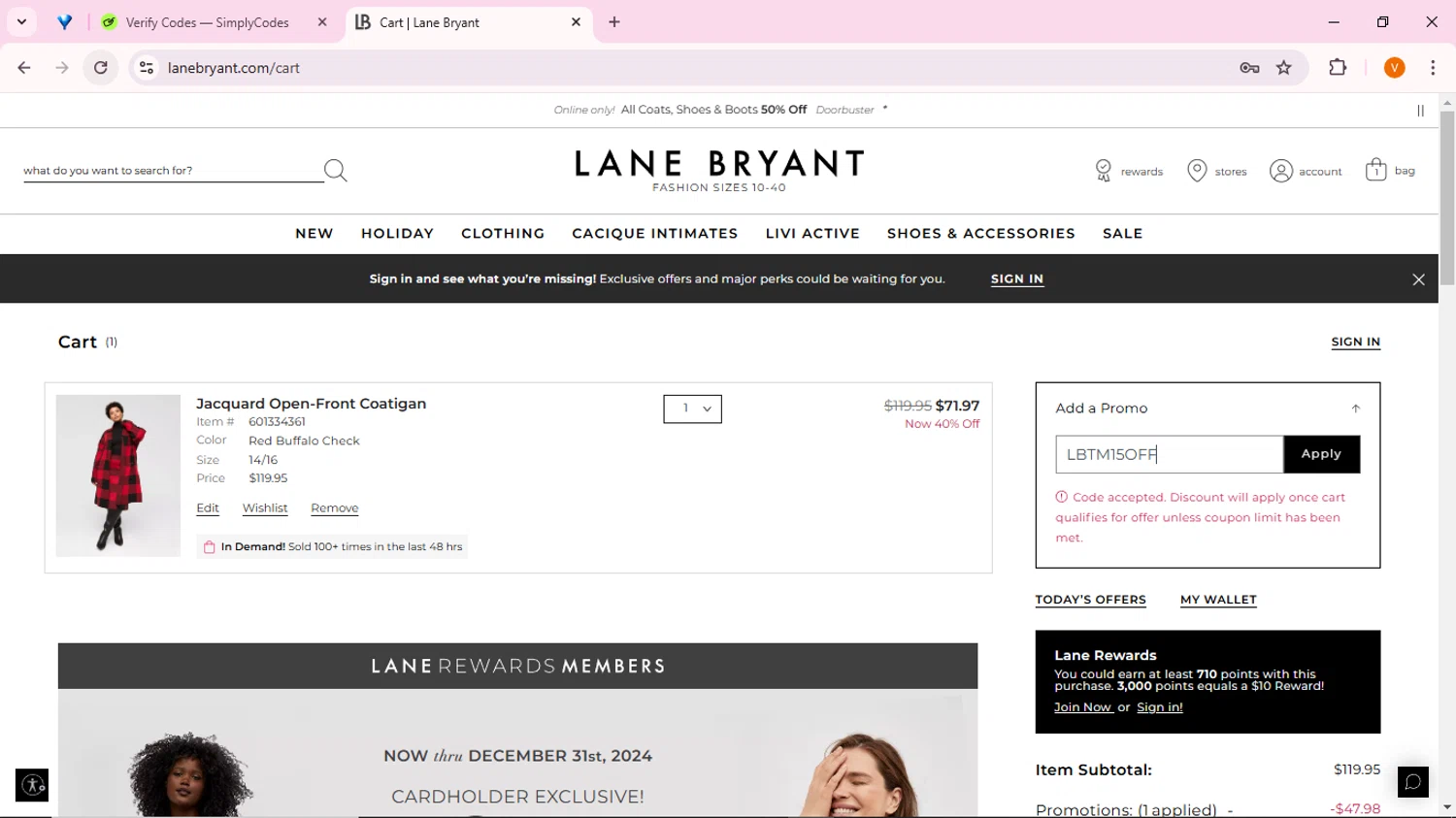The height and width of the screenshot is (818, 1456).
Task: Open the accessibility widget icon
Action: [32, 785]
